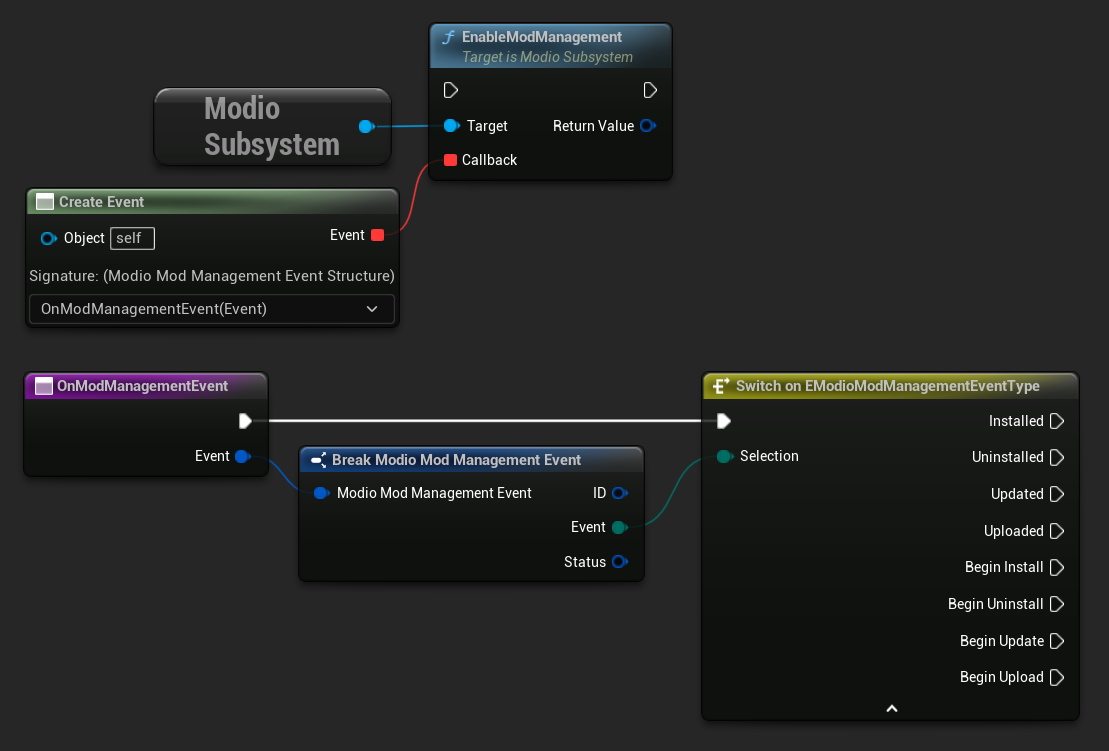Select the Break Modio Mod Management Event title
Screen dimensions: 1109x751
456,460
